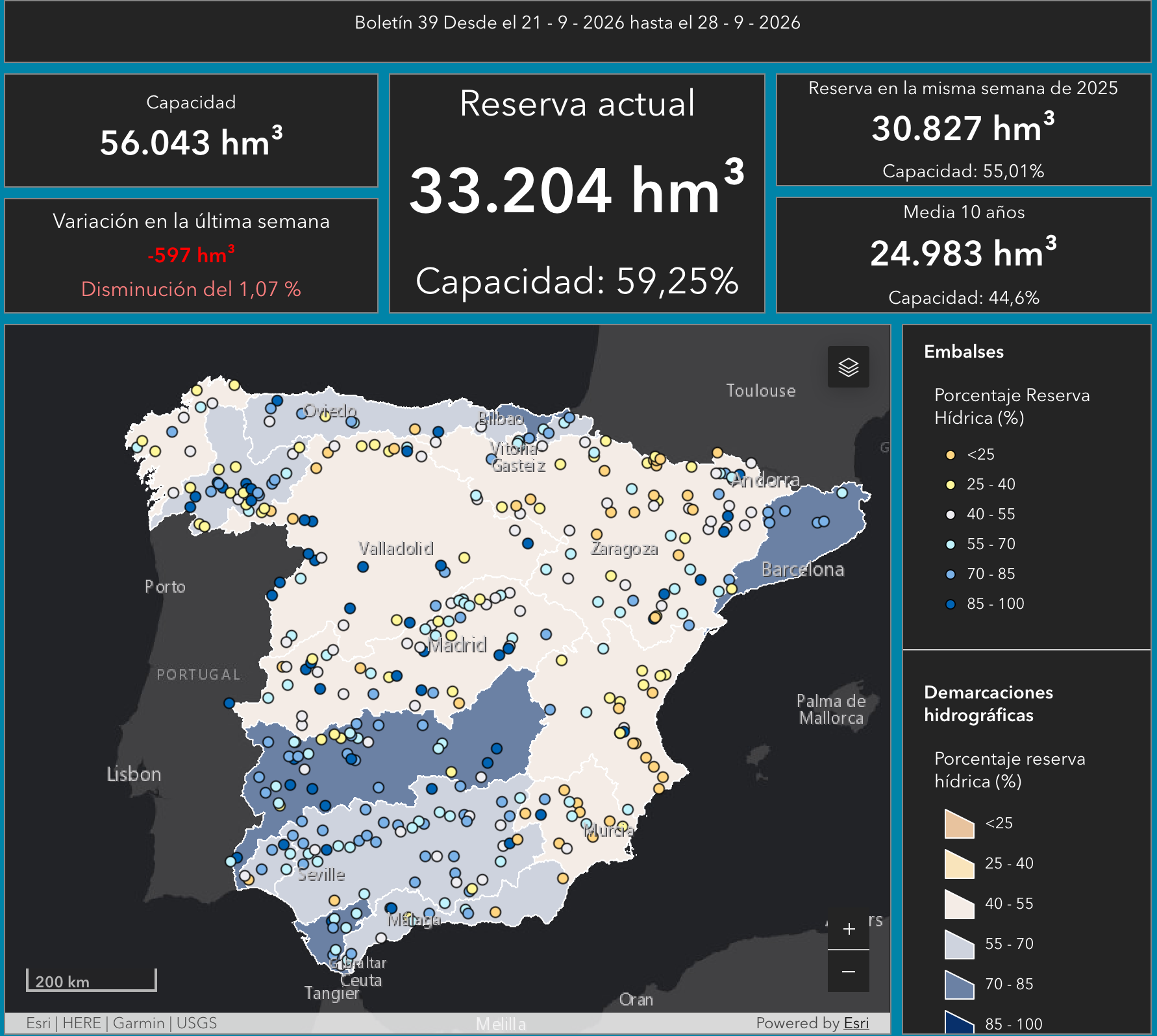1157x1036 pixels.
Task: Click the Capacidad 56.043 hm³ value
Action: [x=191, y=142]
